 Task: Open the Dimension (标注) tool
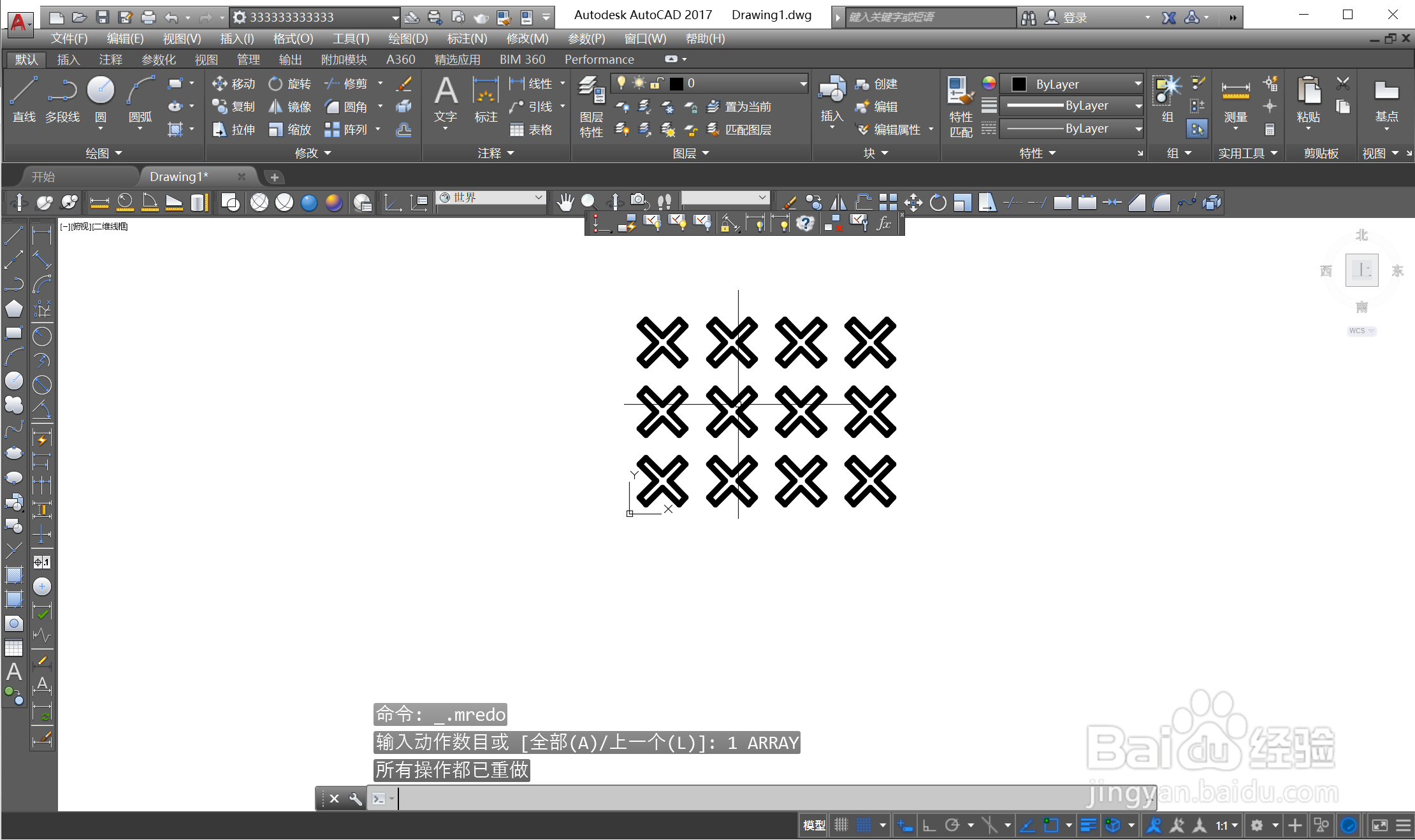[x=486, y=99]
